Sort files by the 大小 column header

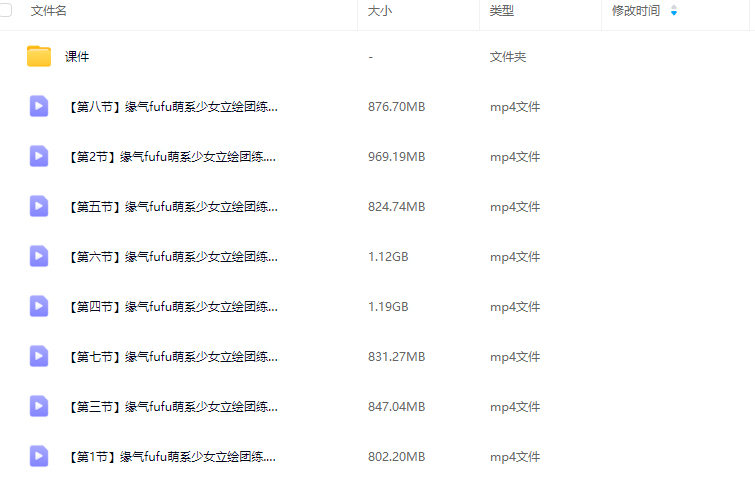pyautogui.click(x=379, y=11)
